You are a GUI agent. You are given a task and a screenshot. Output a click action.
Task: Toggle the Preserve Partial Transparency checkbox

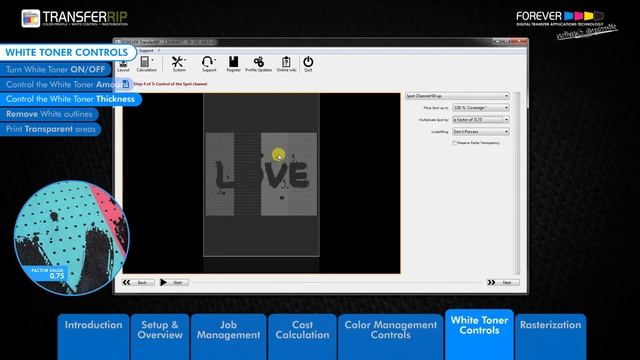pos(455,143)
